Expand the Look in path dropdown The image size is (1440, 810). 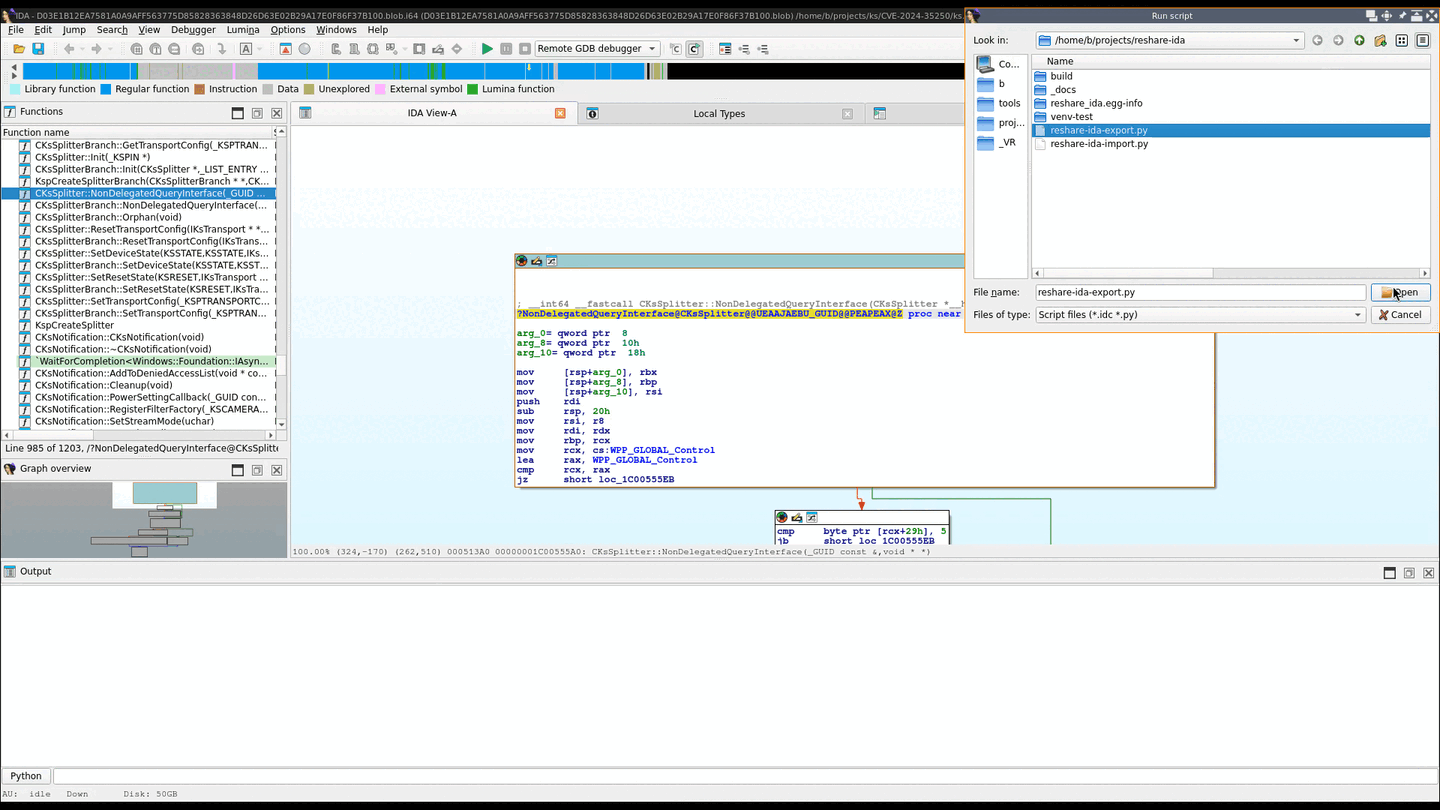click(x=1296, y=40)
